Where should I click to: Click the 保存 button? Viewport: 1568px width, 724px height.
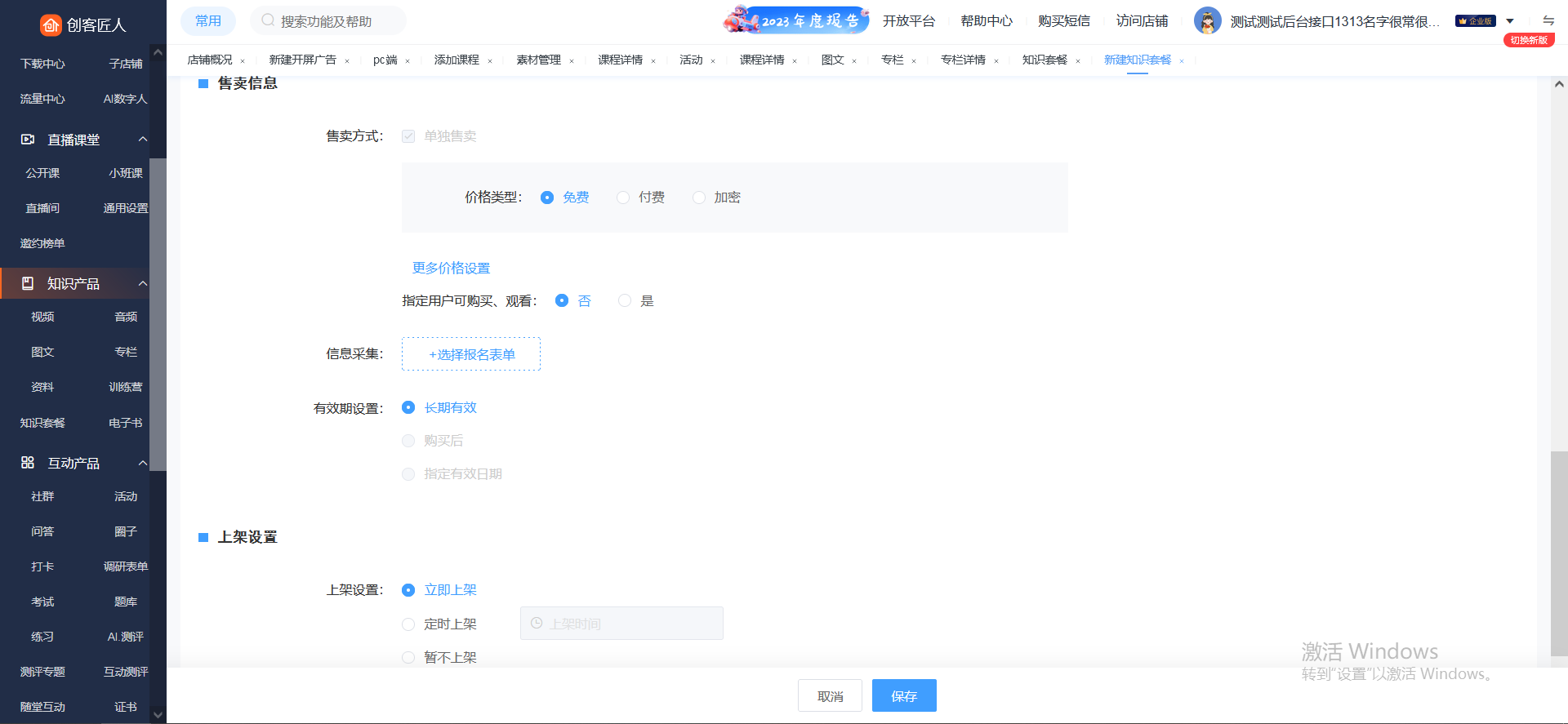point(903,695)
